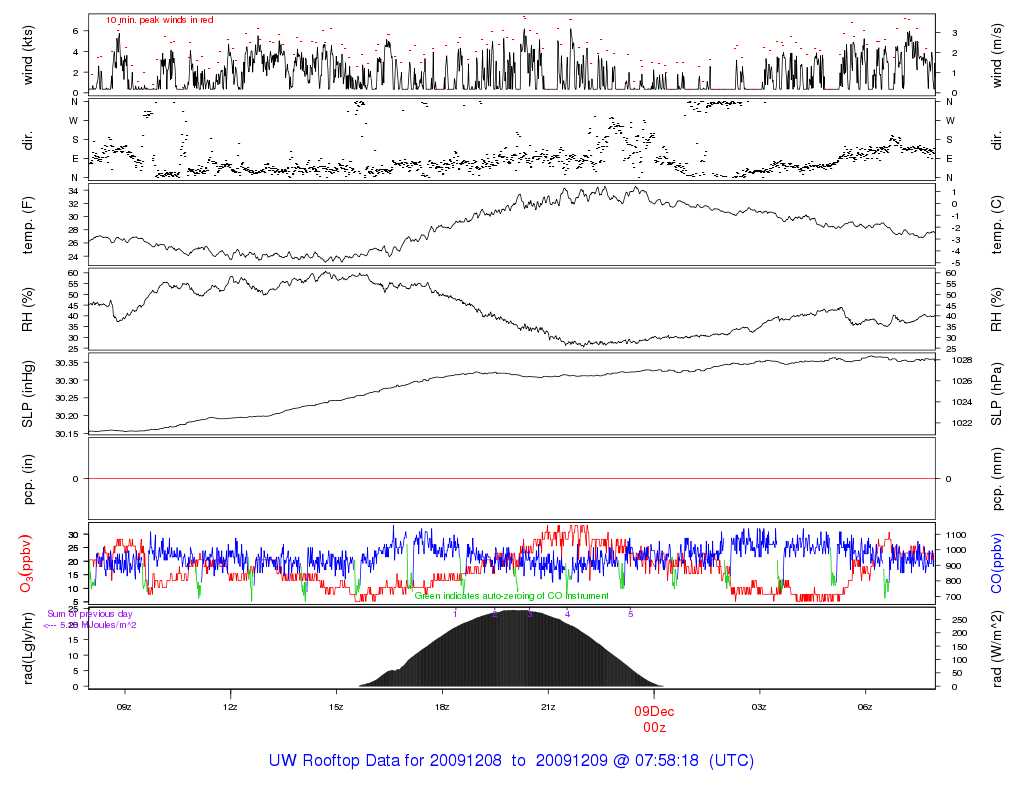The height and width of the screenshot is (800, 1024).
Task: Click the 'pcp. (in)' axis label
Action: [27, 479]
